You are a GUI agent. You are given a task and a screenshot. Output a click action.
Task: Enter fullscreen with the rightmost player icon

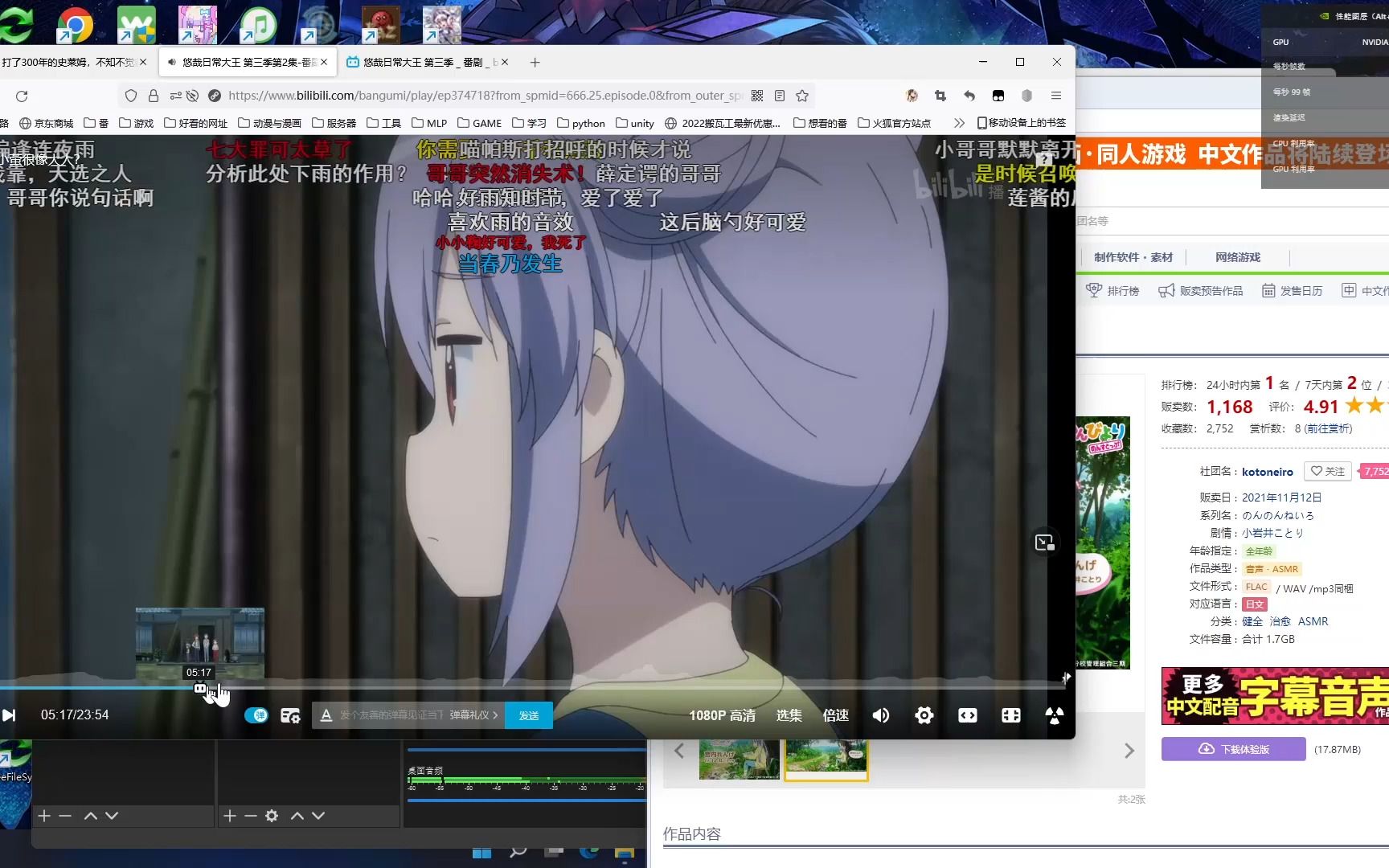click(1055, 715)
